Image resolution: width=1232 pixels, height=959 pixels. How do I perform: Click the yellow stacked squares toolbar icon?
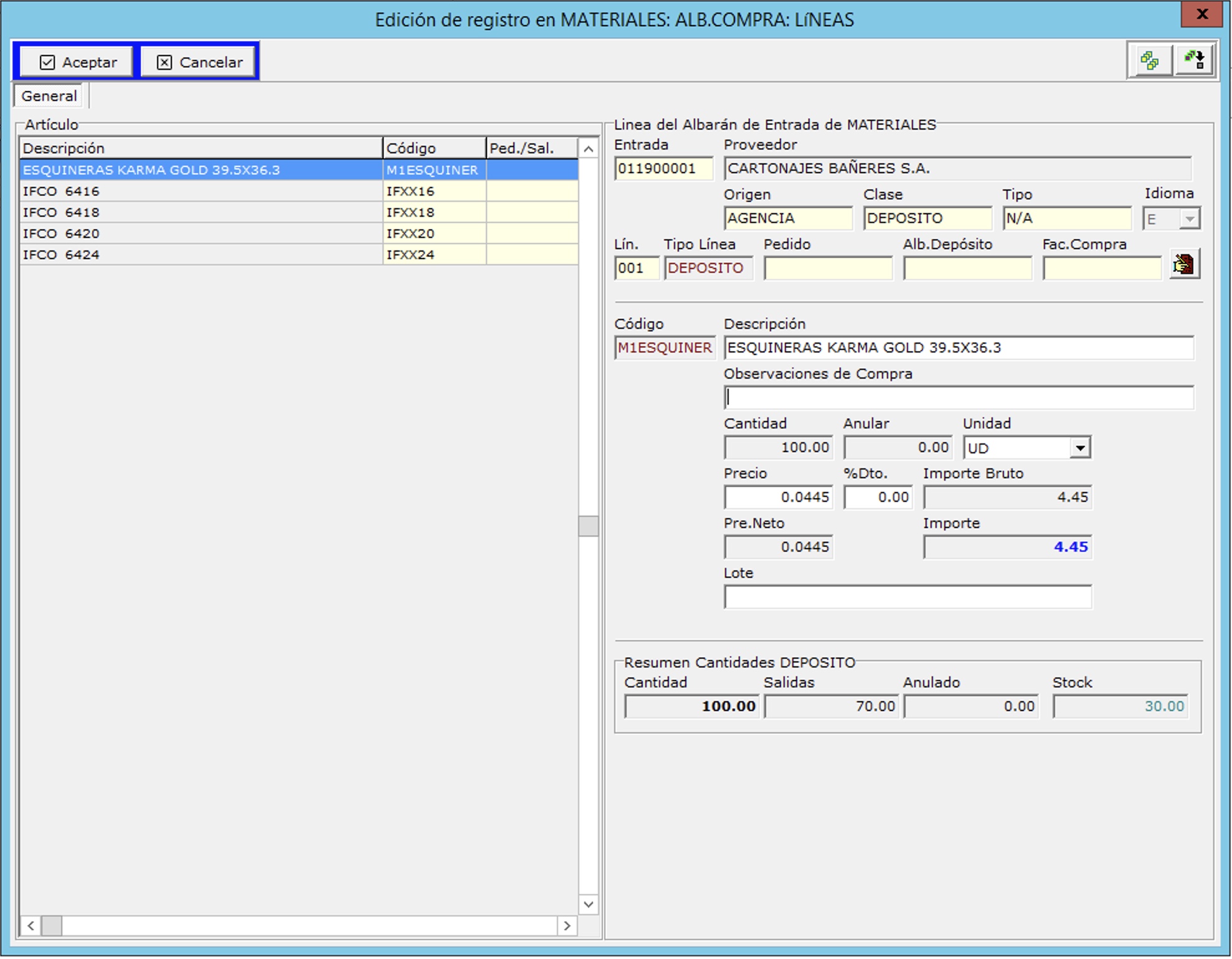(x=1149, y=61)
